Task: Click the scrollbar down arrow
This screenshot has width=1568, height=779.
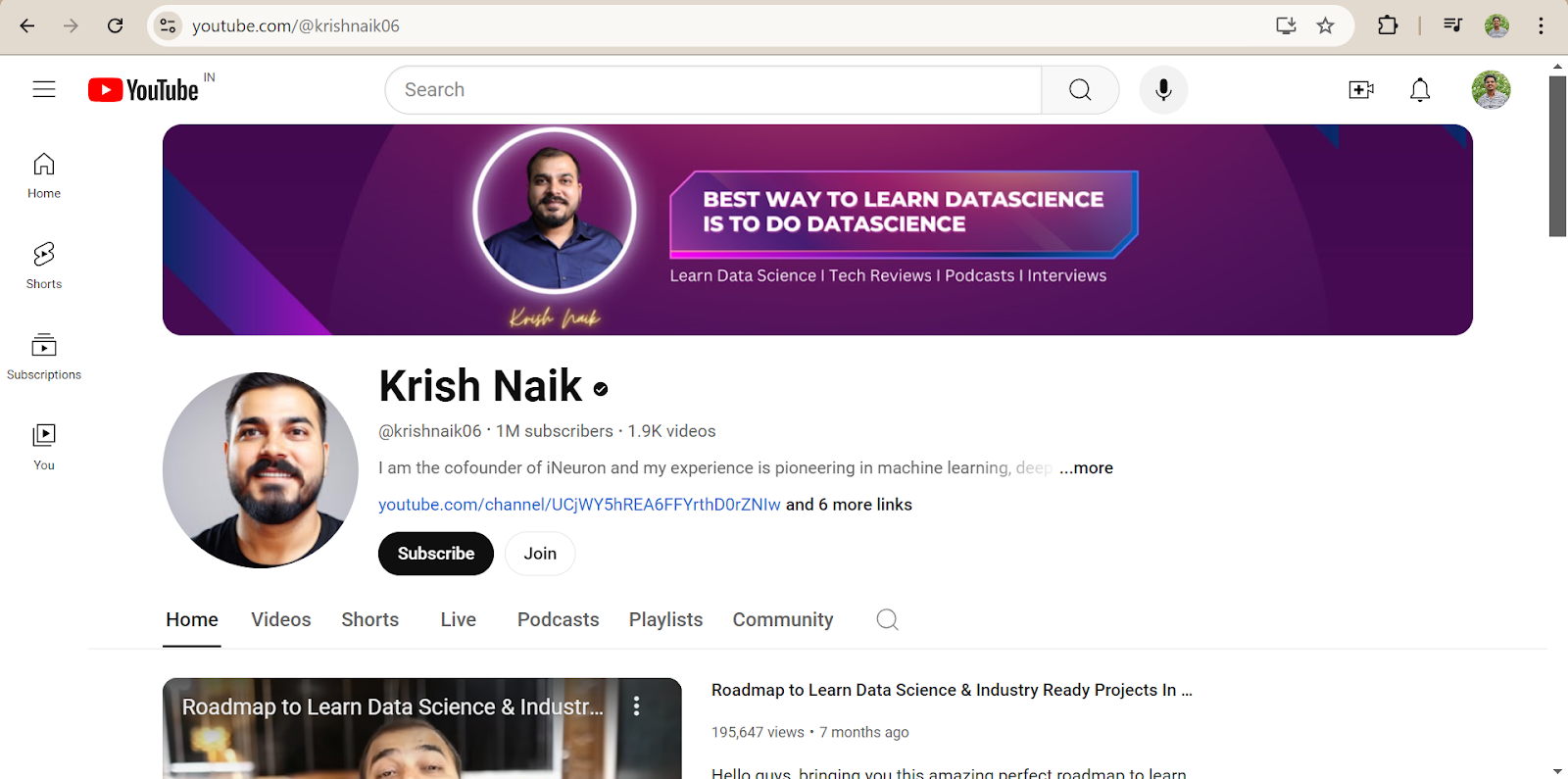Action: 1557,771
